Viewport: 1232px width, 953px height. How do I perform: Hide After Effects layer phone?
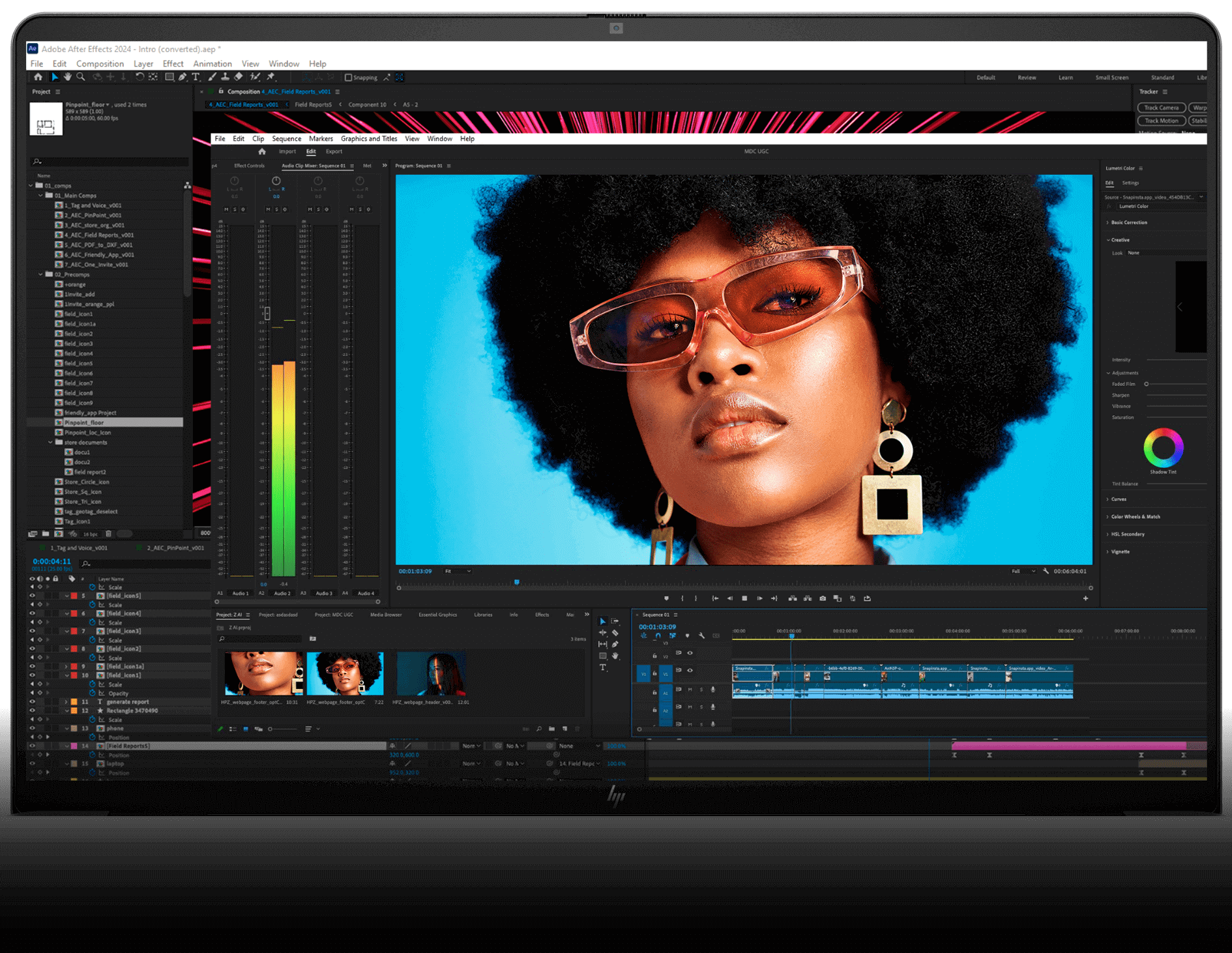[x=32, y=728]
